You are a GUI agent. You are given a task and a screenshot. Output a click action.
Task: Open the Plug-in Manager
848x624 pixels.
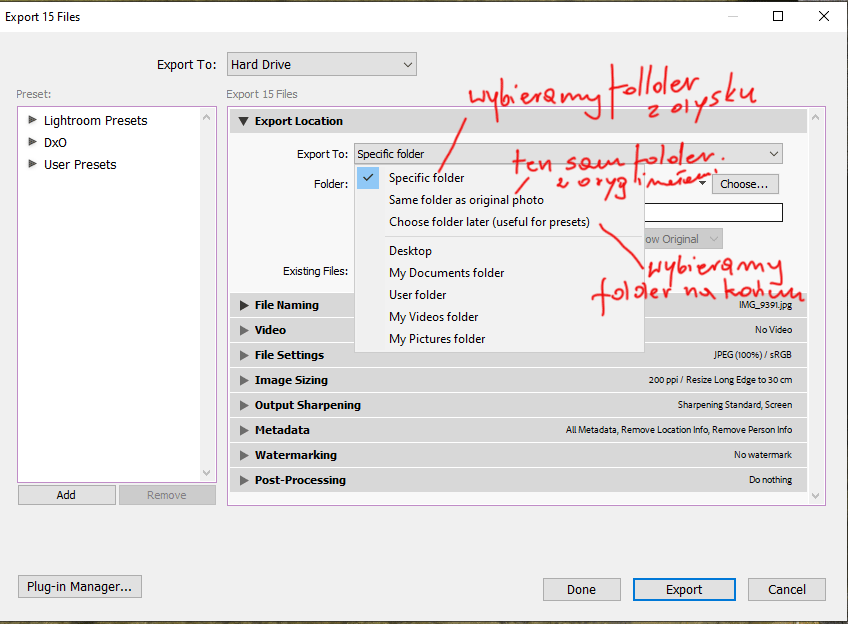point(79,587)
